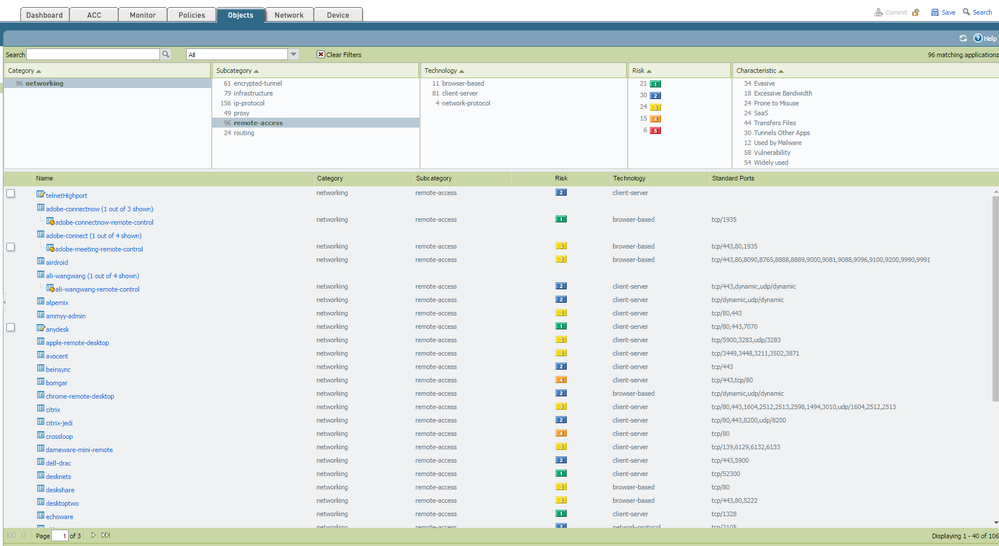Open the Network tab

click(289, 15)
